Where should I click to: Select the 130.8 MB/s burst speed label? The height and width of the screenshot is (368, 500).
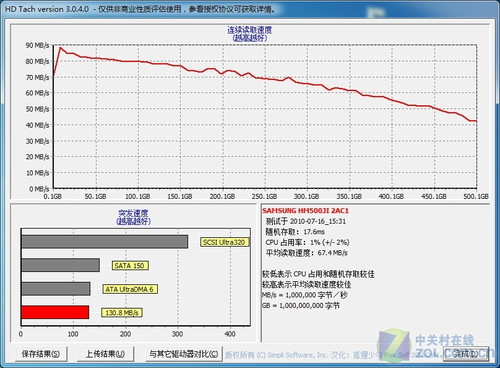pos(122,313)
